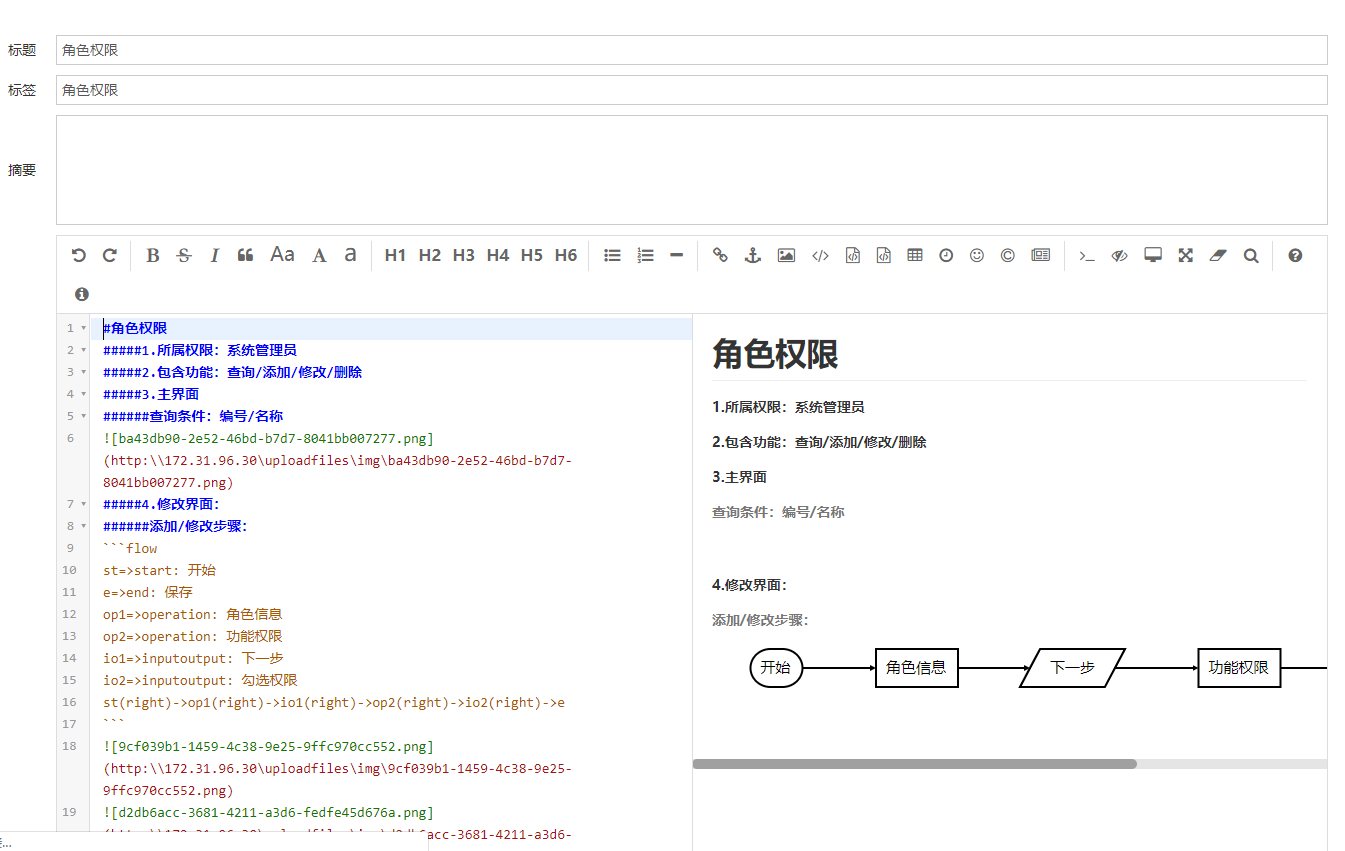Insert an anchor reference
This screenshot has height=851, width=1345.
[753, 256]
